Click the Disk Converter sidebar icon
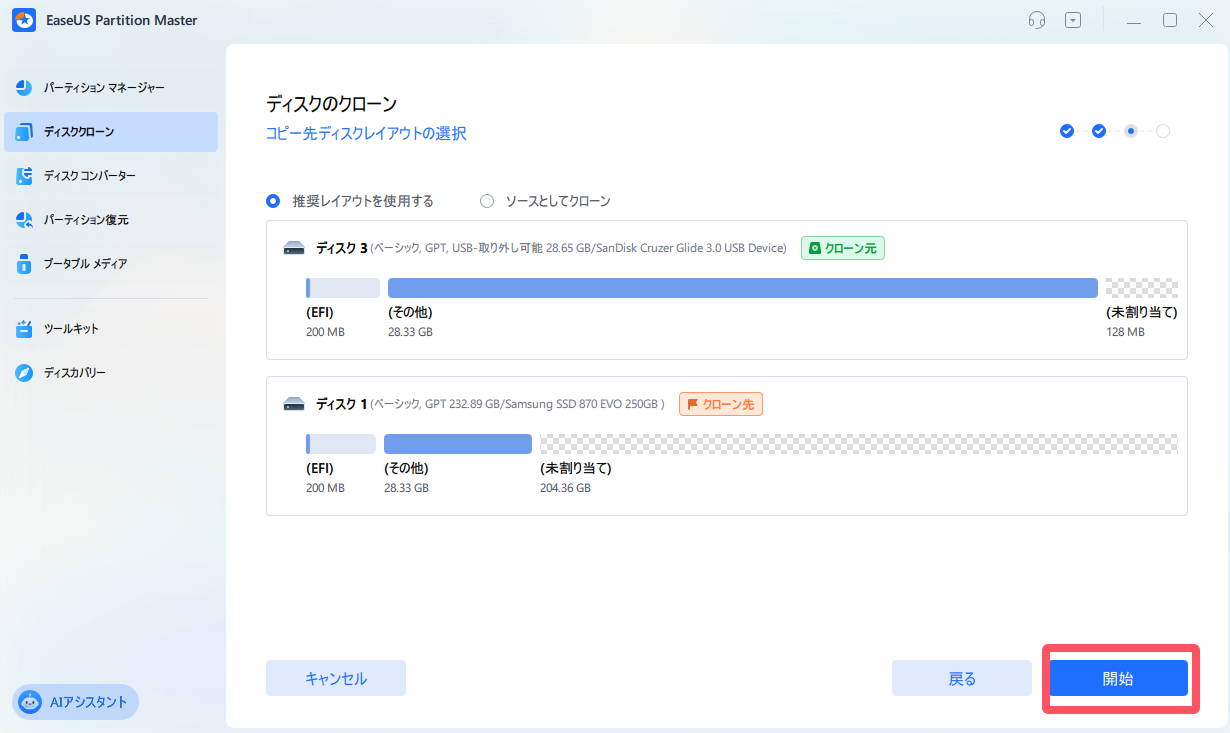 point(25,176)
